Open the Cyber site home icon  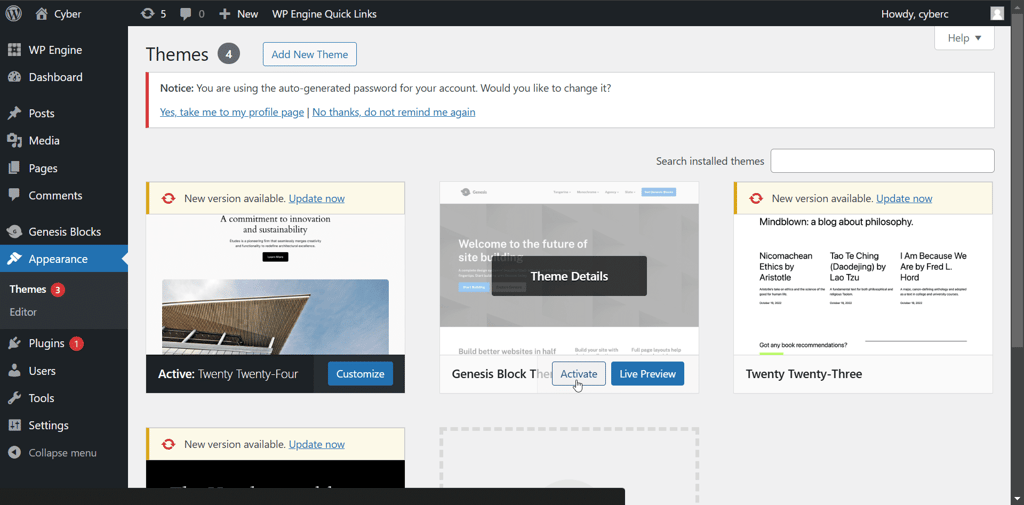(42, 13)
